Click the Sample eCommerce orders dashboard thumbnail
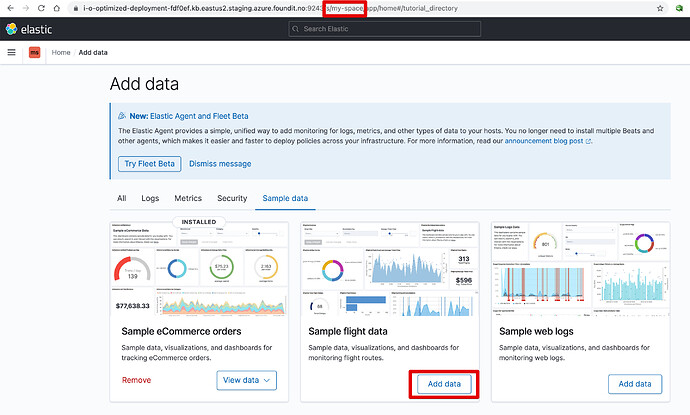The width and height of the screenshot is (690, 415). [x=199, y=268]
